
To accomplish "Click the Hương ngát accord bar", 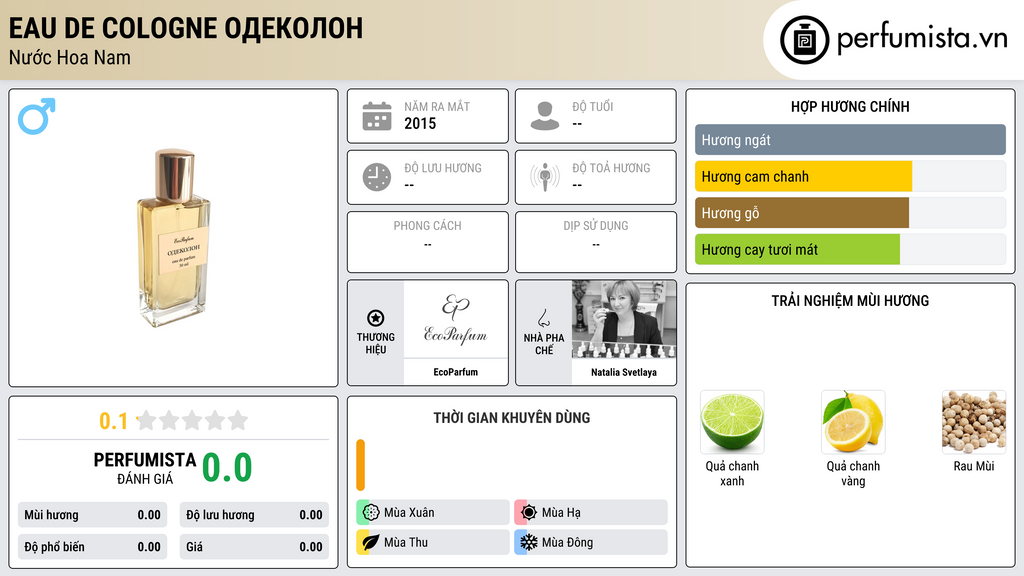I will 850,140.
